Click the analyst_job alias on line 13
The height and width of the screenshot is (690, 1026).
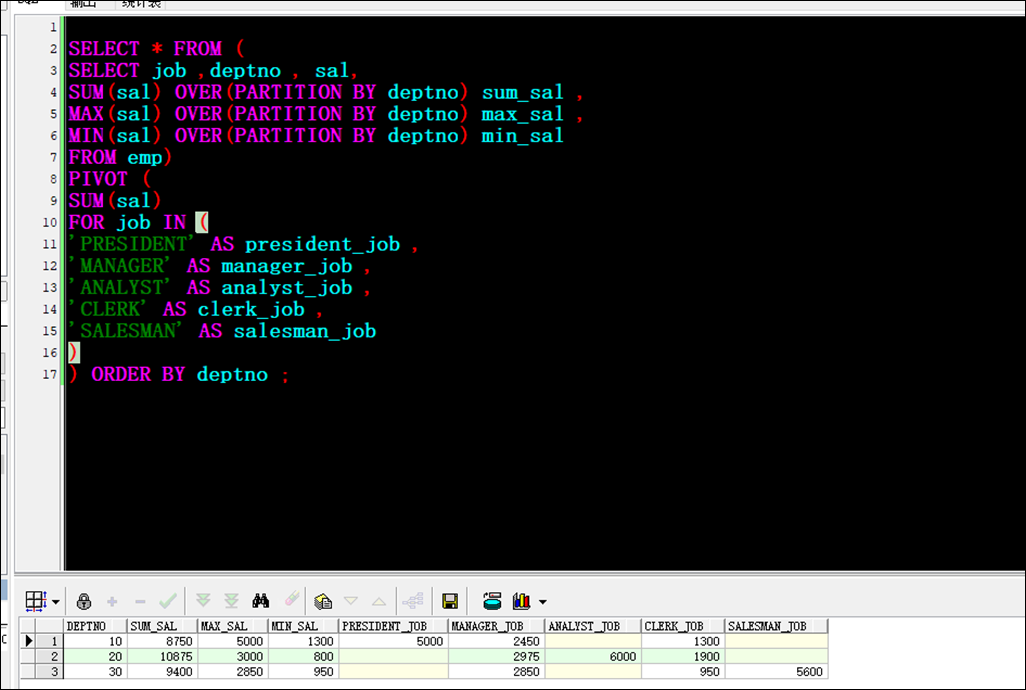287,288
